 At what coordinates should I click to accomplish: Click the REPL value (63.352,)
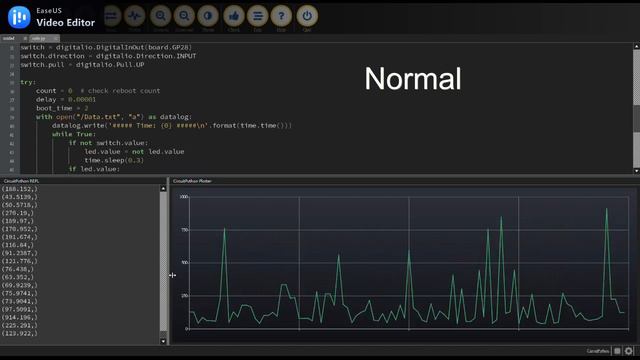tap(18, 277)
